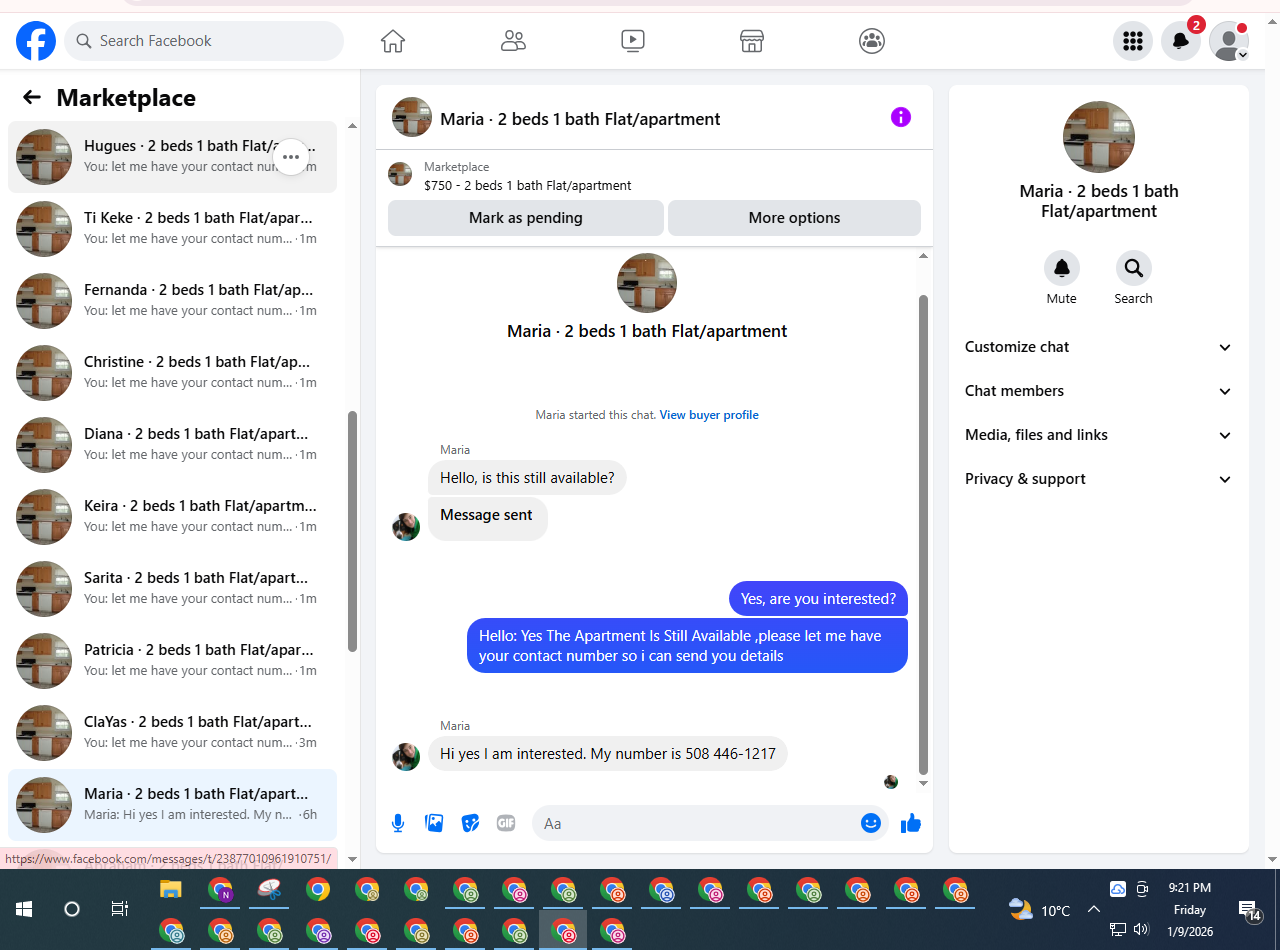Viewport: 1280px width, 950px height.
Task: Click the 'Yes, are you interested?' message bubble
Action: 818,599
